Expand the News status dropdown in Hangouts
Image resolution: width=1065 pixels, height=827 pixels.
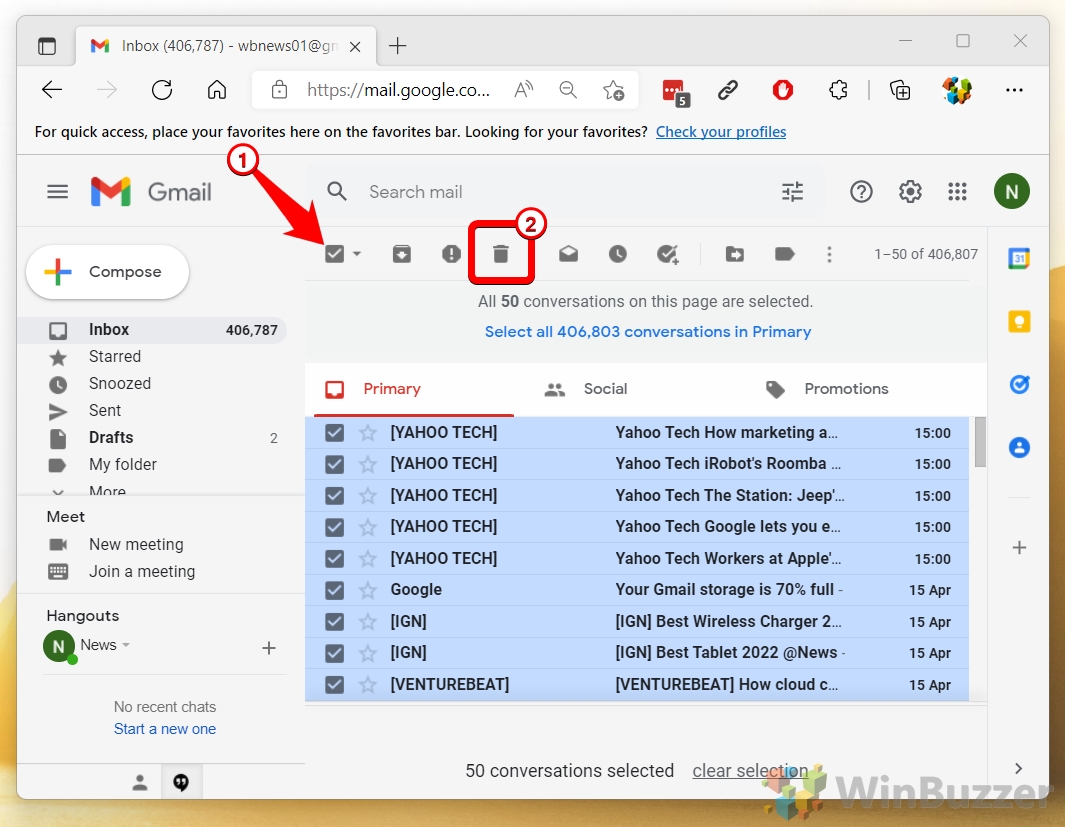[125, 645]
